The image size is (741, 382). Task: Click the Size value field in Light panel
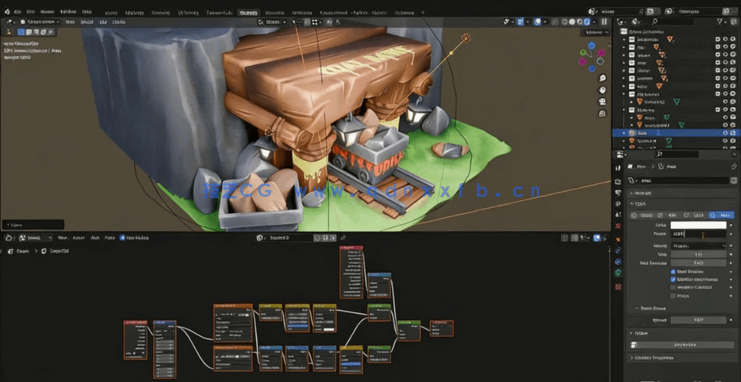[698, 254]
